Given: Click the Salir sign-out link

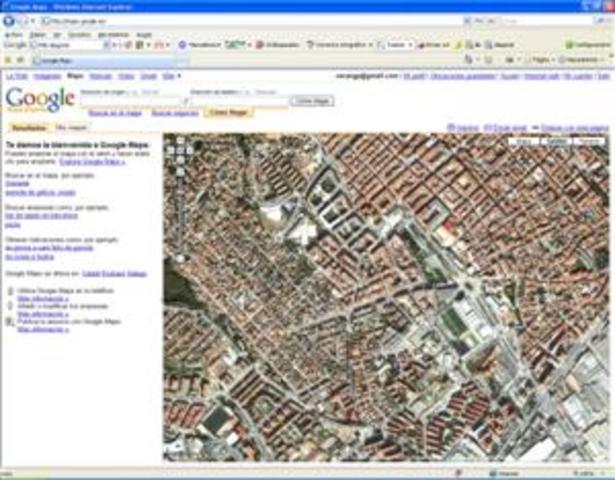Looking at the screenshot, I should (604, 76).
